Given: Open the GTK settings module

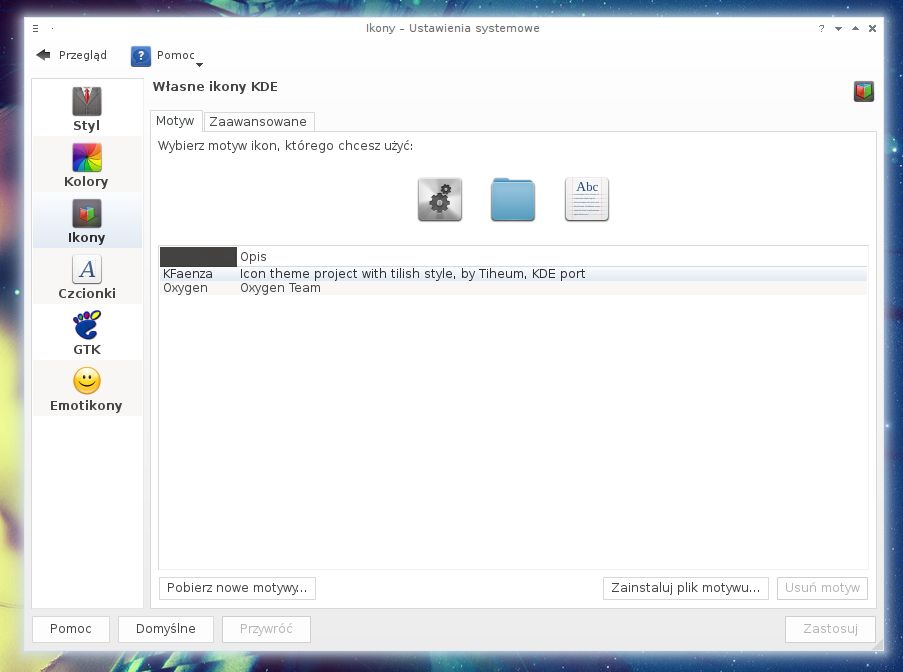Looking at the screenshot, I should 86,332.
